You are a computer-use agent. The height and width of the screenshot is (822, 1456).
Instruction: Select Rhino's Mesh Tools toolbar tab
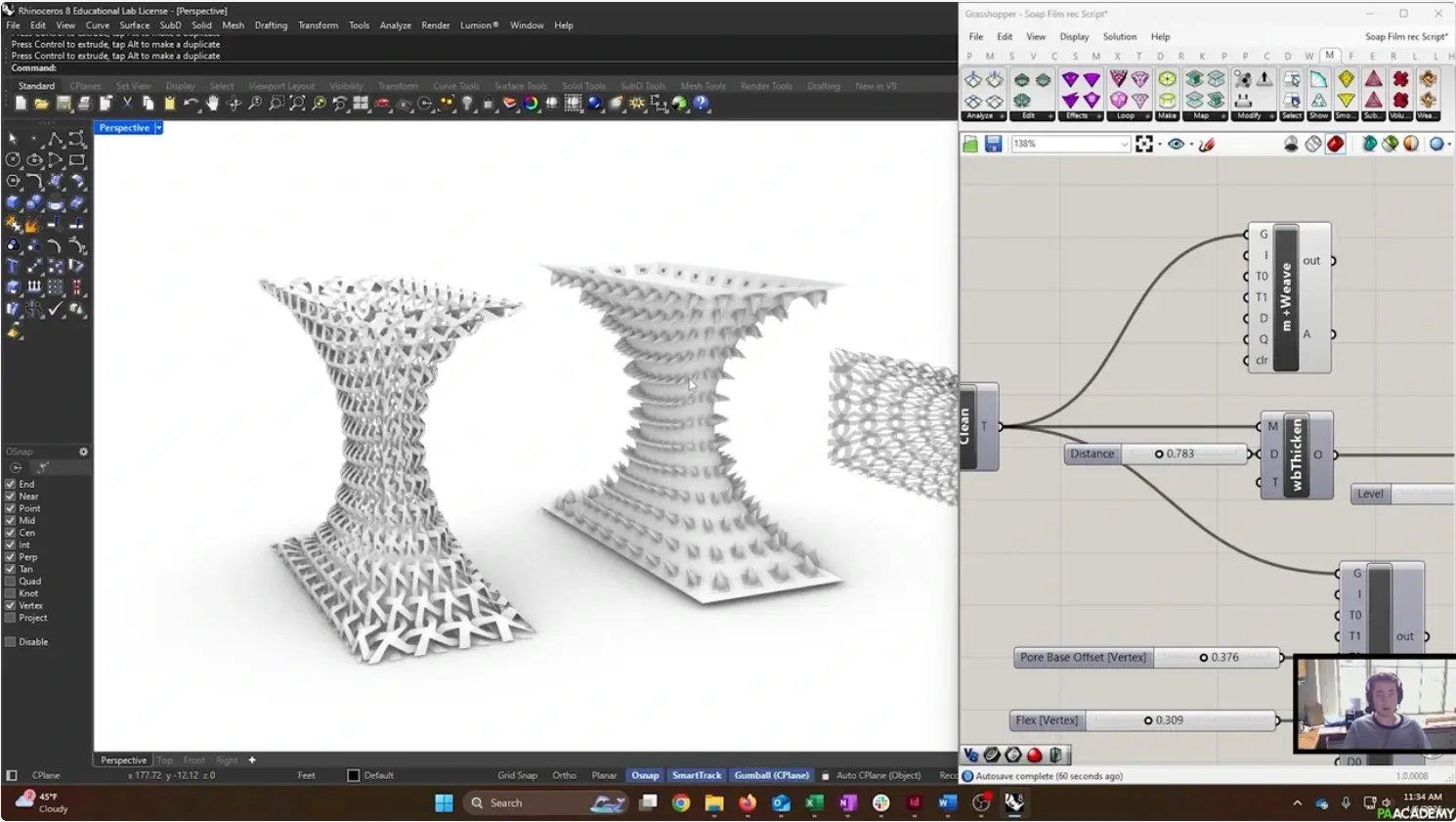click(x=703, y=85)
